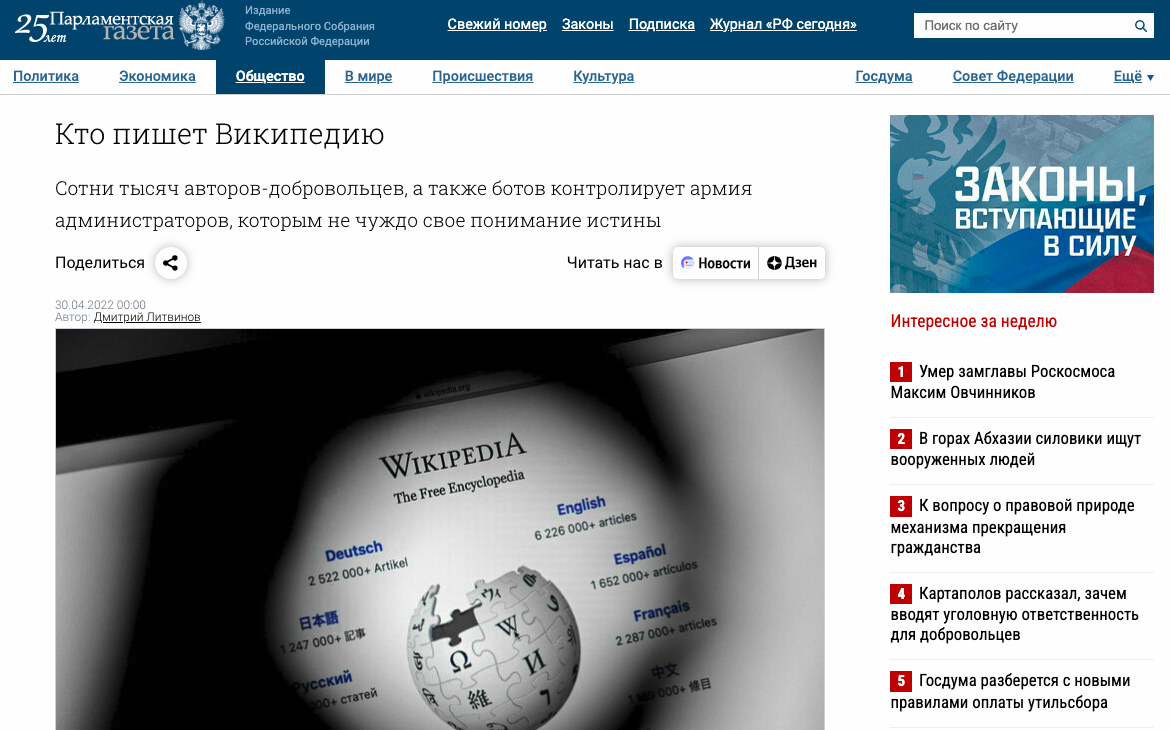Go to Происшествия section
Screen dimensions: 1170x730
tap(482, 76)
